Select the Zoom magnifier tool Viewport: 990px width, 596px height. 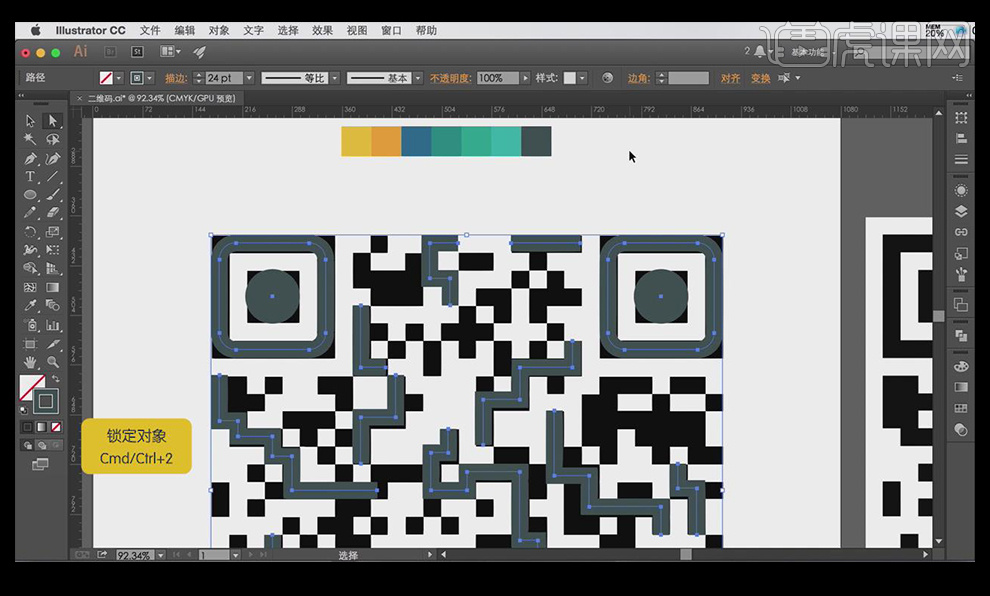(x=53, y=362)
